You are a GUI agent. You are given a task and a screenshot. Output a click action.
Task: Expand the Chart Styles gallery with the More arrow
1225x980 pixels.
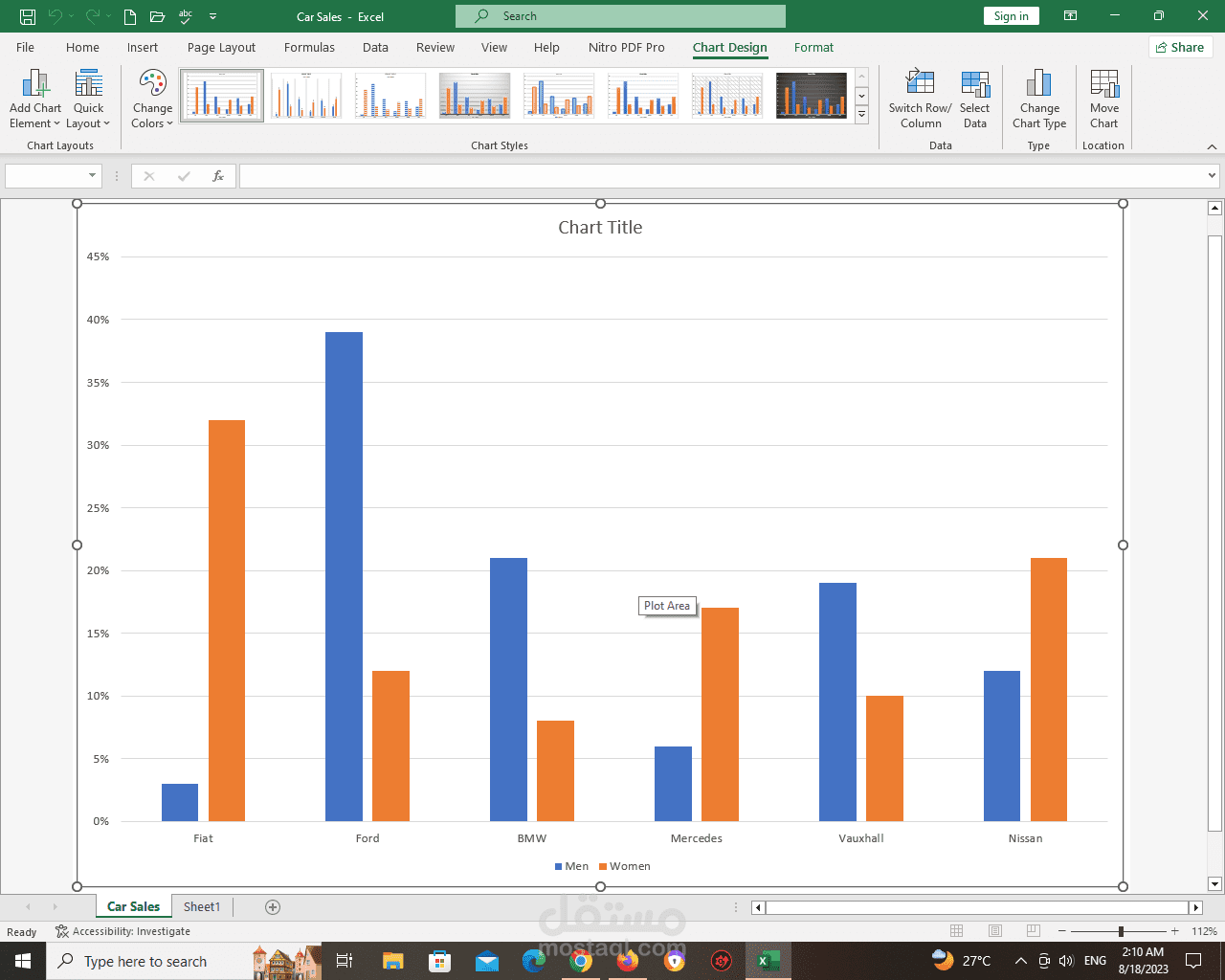(x=861, y=115)
